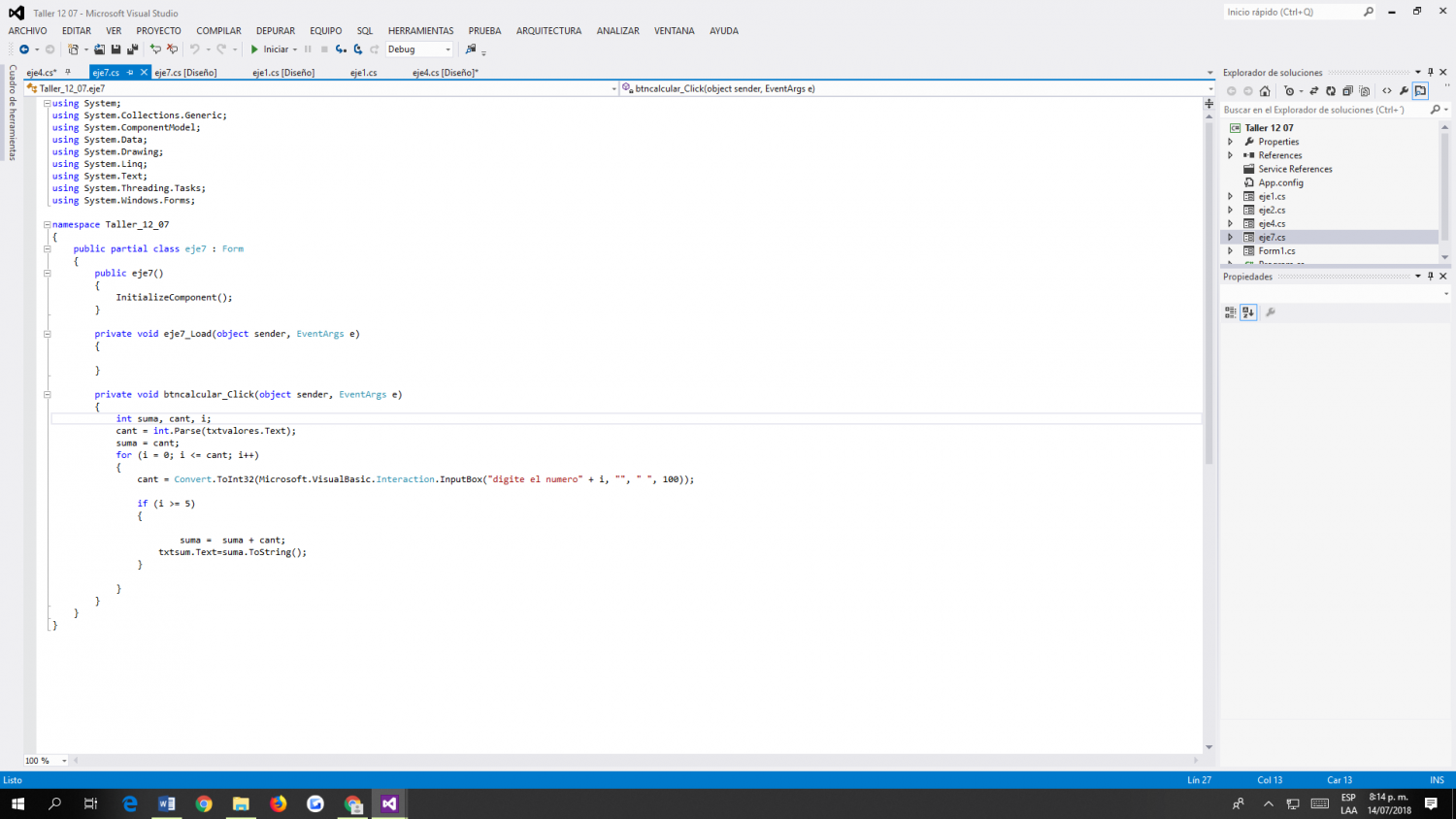This screenshot has height=819, width=1456.
Task: Expand the eje2.cs node
Action: pyautogui.click(x=1231, y=210)
